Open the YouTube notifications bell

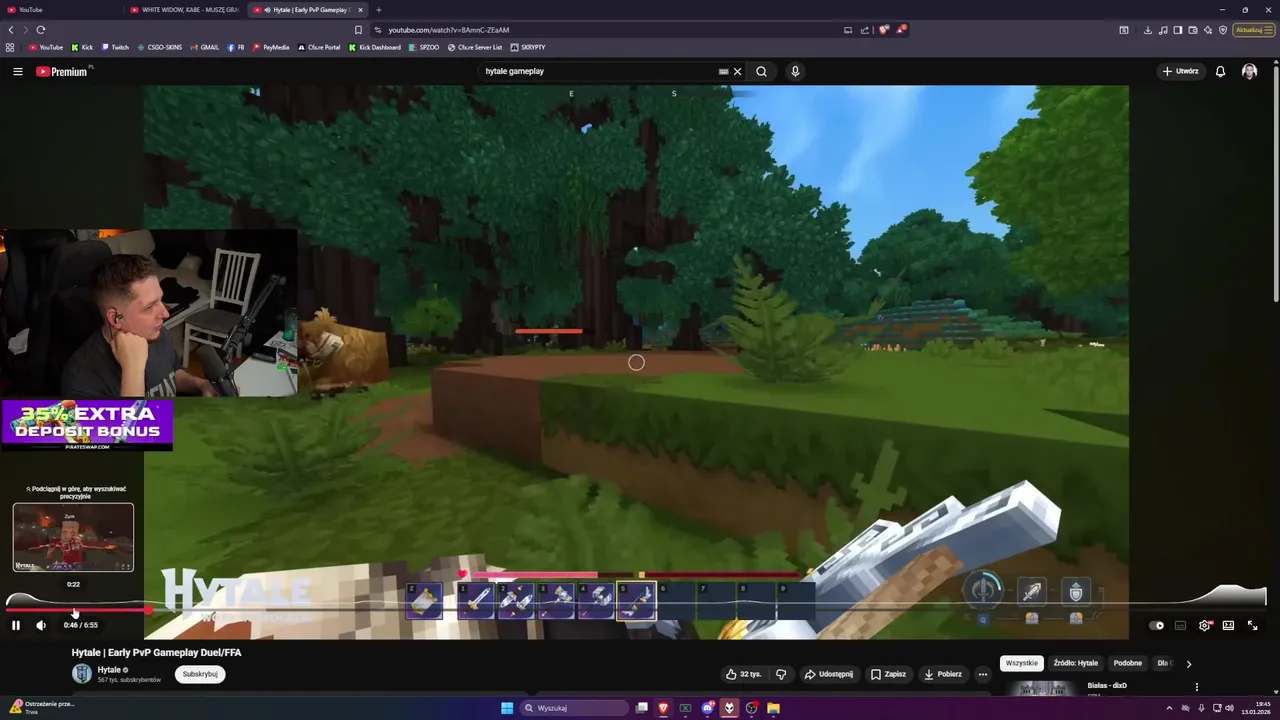pos(1220,72)
